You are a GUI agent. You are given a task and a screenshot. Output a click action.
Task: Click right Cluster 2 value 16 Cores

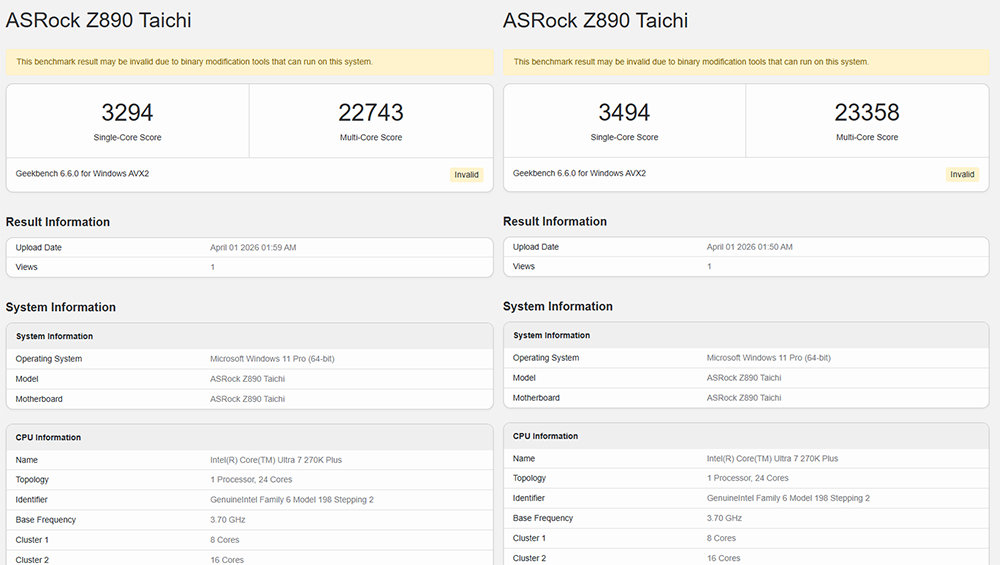723,558
